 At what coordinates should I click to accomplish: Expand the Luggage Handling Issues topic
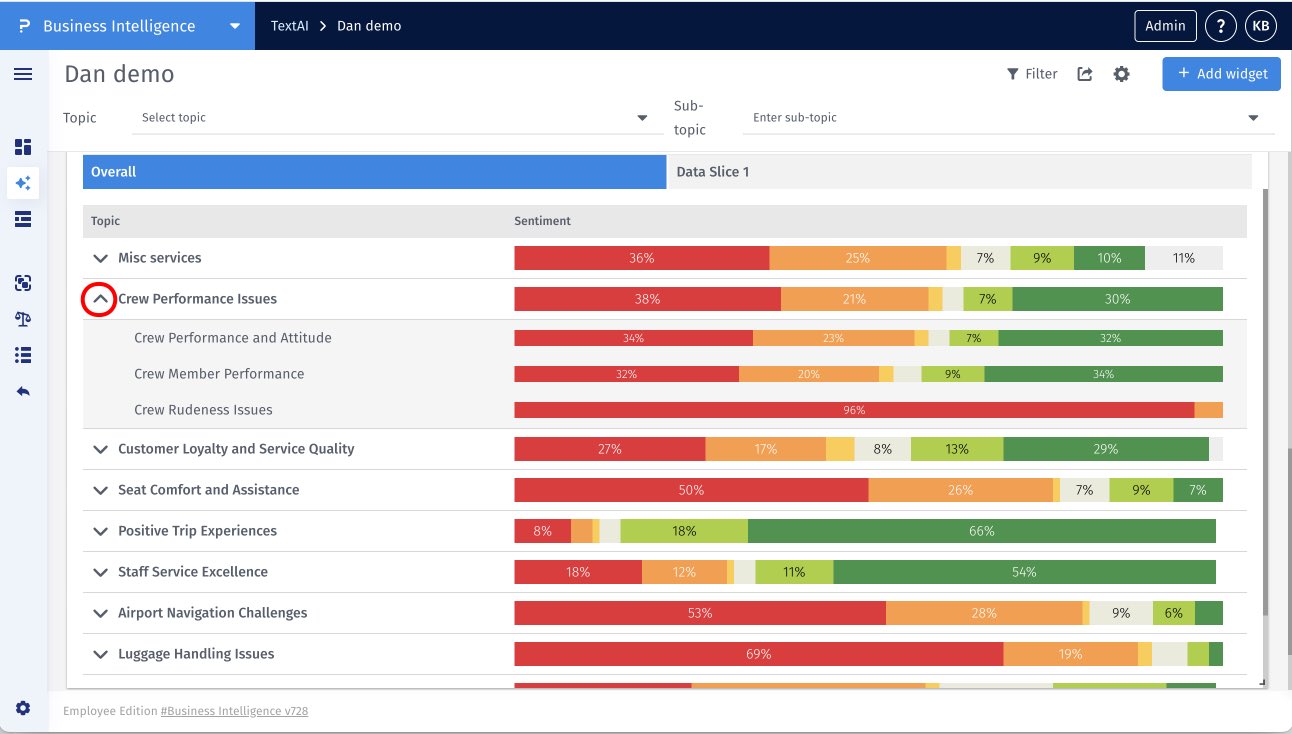click(100, 654)
